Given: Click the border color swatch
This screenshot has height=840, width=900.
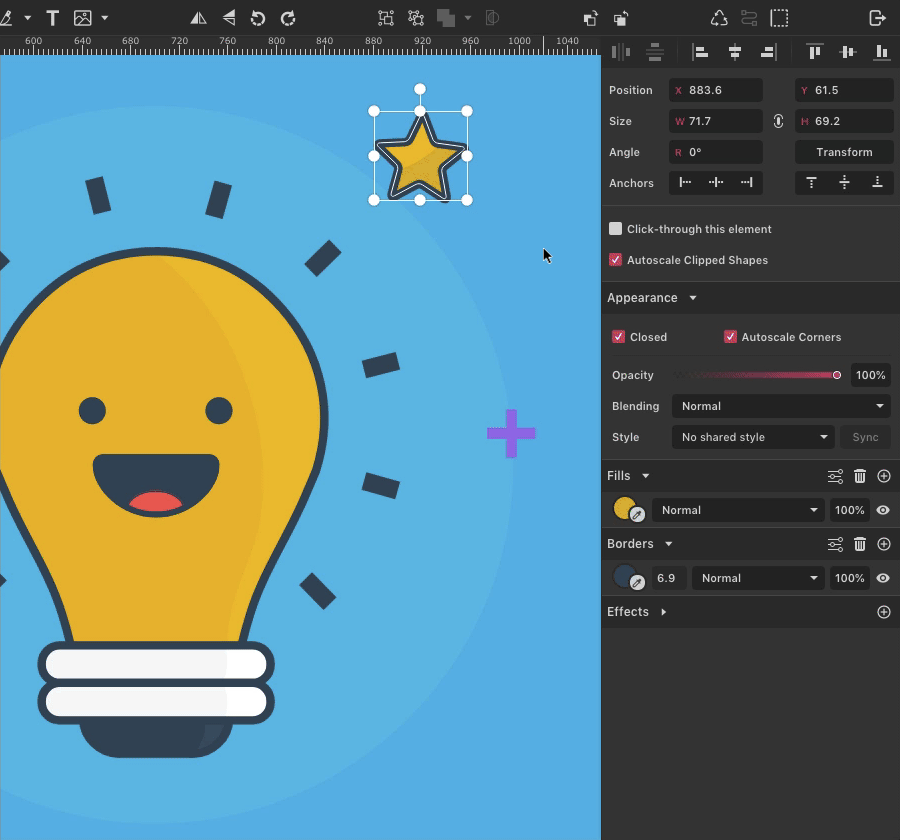Looking at the screenshot, I should pyautogui.click(x=625, y=577).
